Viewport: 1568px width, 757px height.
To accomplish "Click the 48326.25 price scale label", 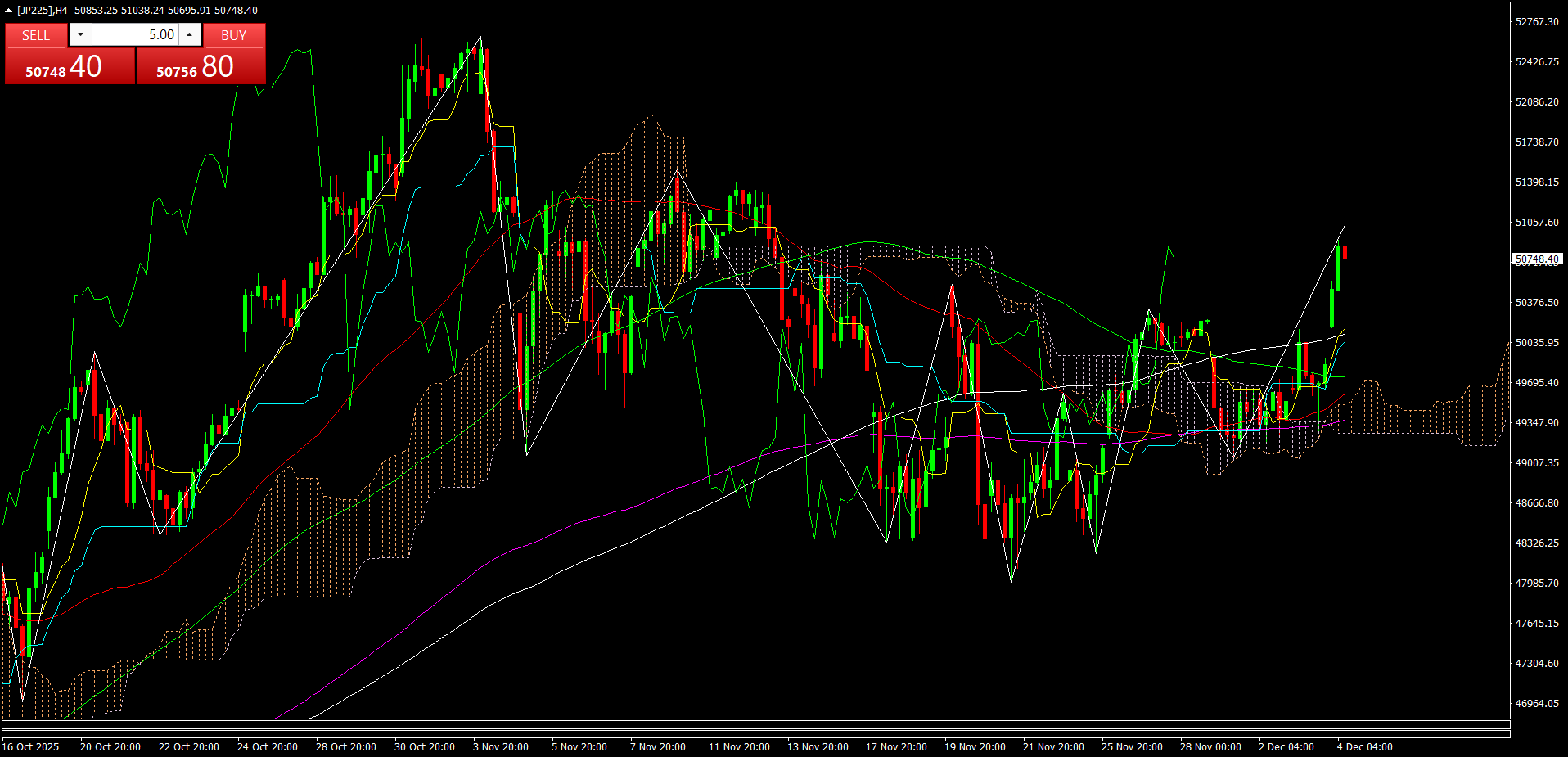I will (1536, 543).
